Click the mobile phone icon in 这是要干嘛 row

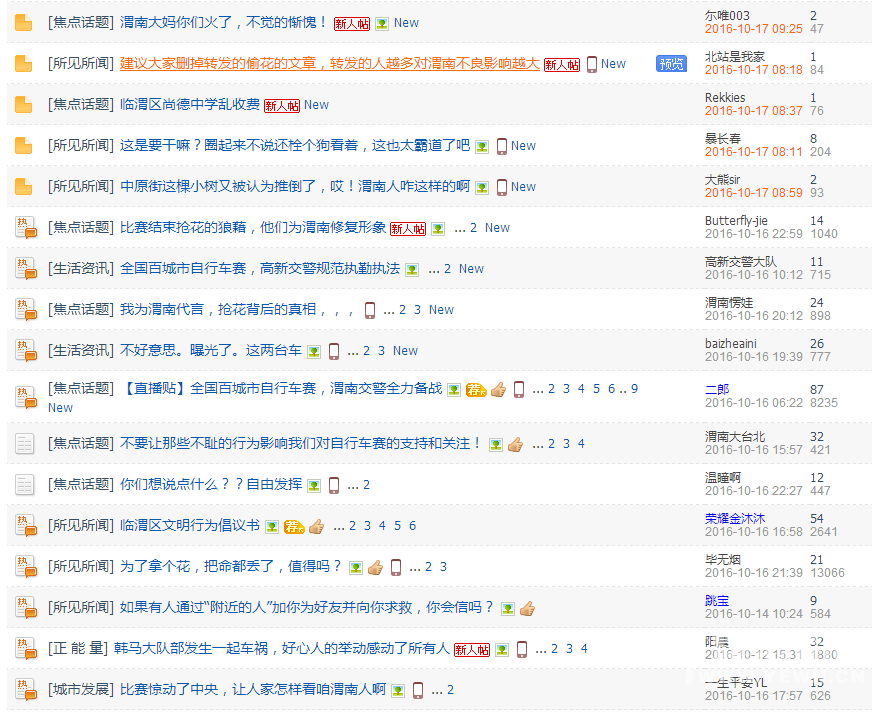tap(502, 146)
